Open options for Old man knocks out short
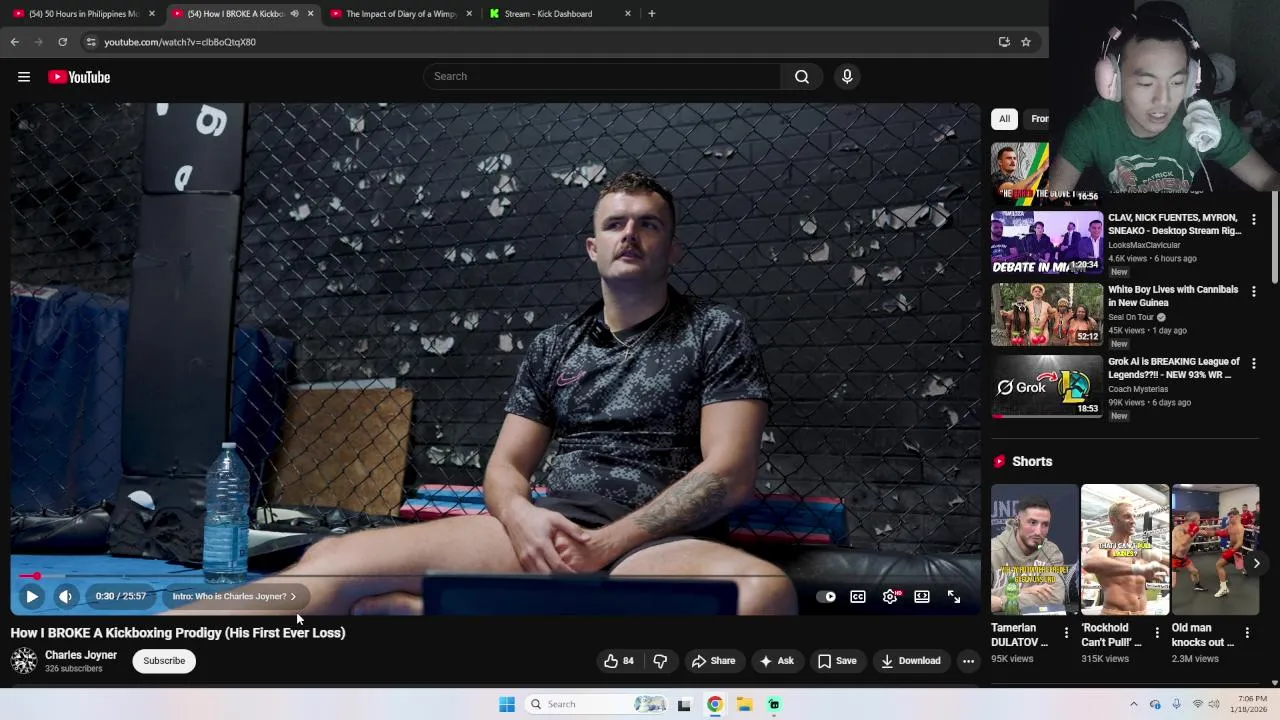 pos(1247,633)
